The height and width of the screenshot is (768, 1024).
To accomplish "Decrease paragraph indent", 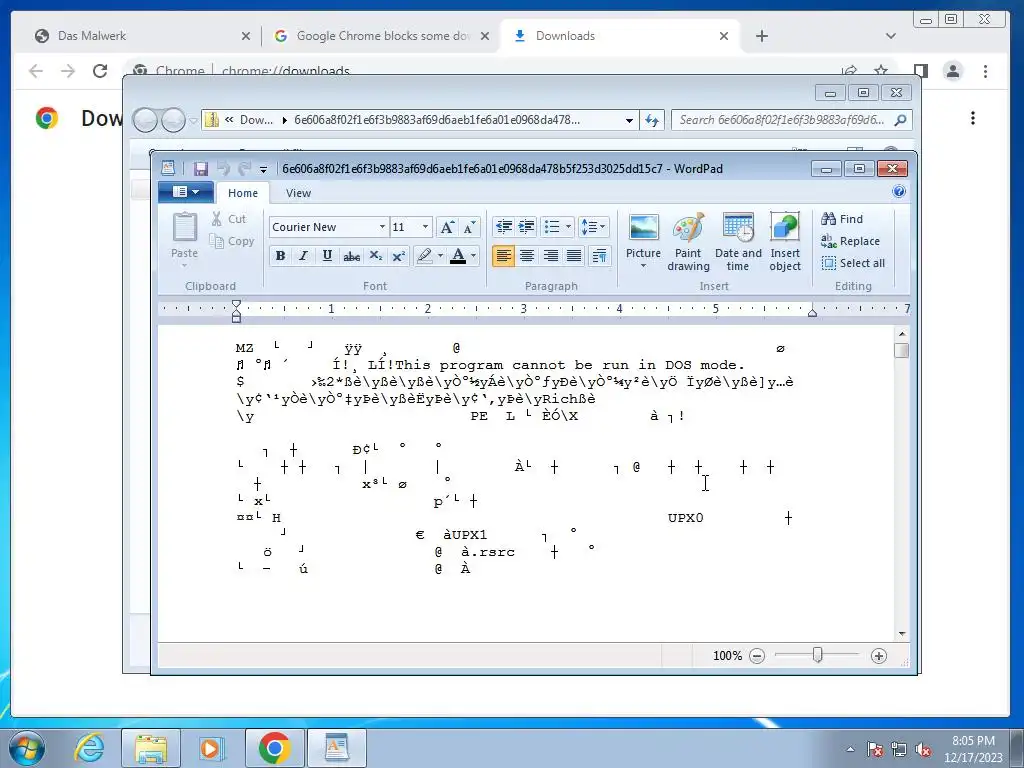I will pyautogui.click(x=504, y=227).
